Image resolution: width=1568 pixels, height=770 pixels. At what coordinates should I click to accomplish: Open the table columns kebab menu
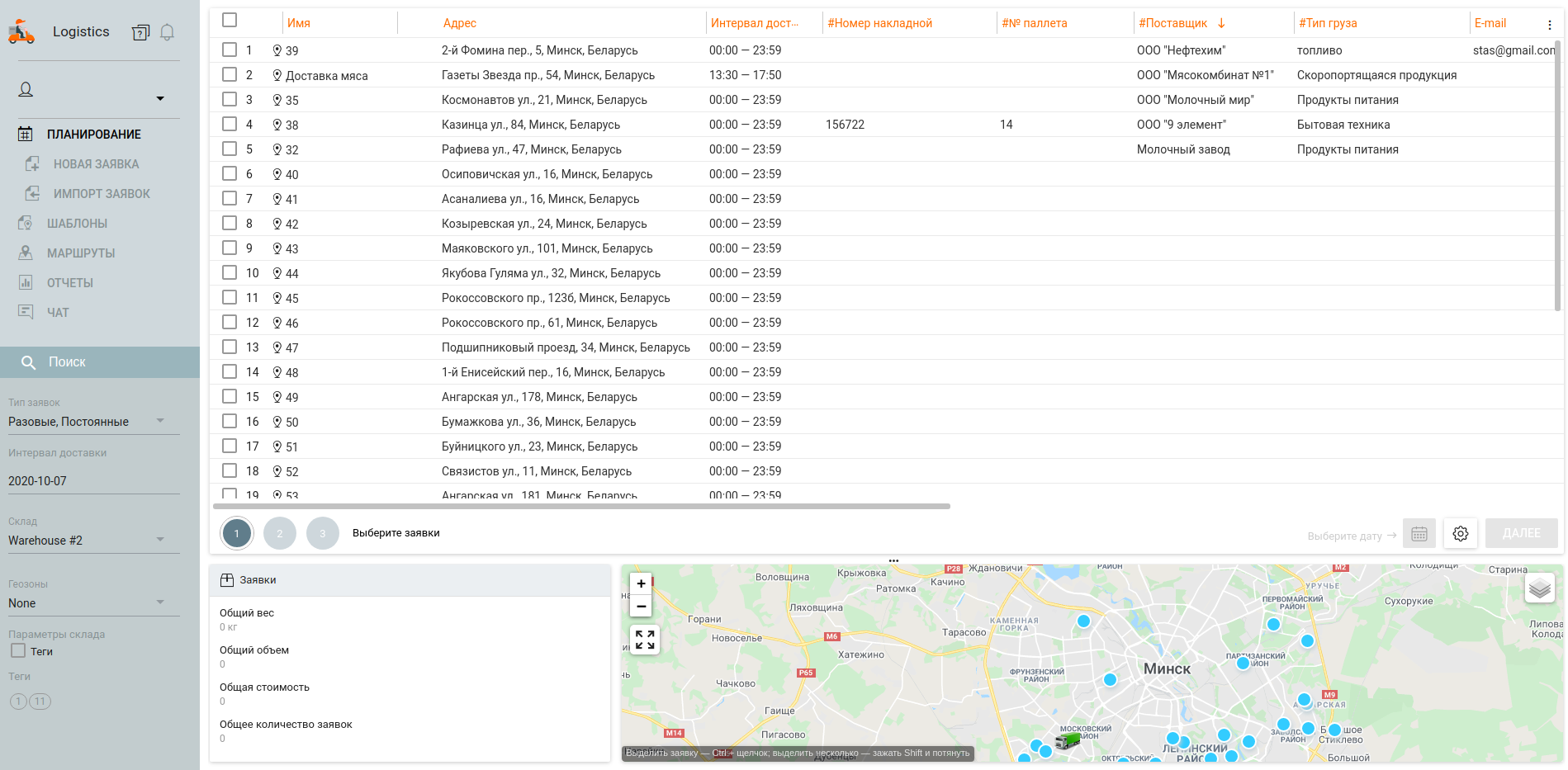coord(1549,25)
